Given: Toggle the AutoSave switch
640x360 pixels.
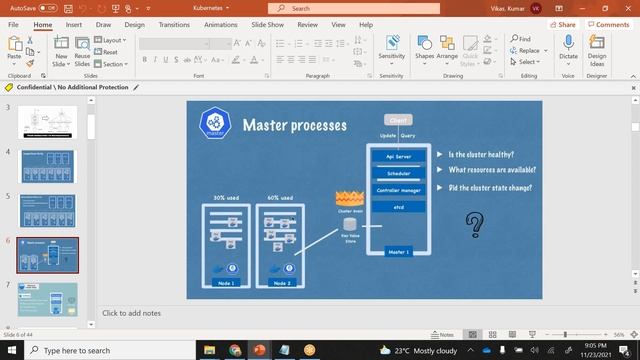Looking at the screenshot, I should tap(48, 8).
